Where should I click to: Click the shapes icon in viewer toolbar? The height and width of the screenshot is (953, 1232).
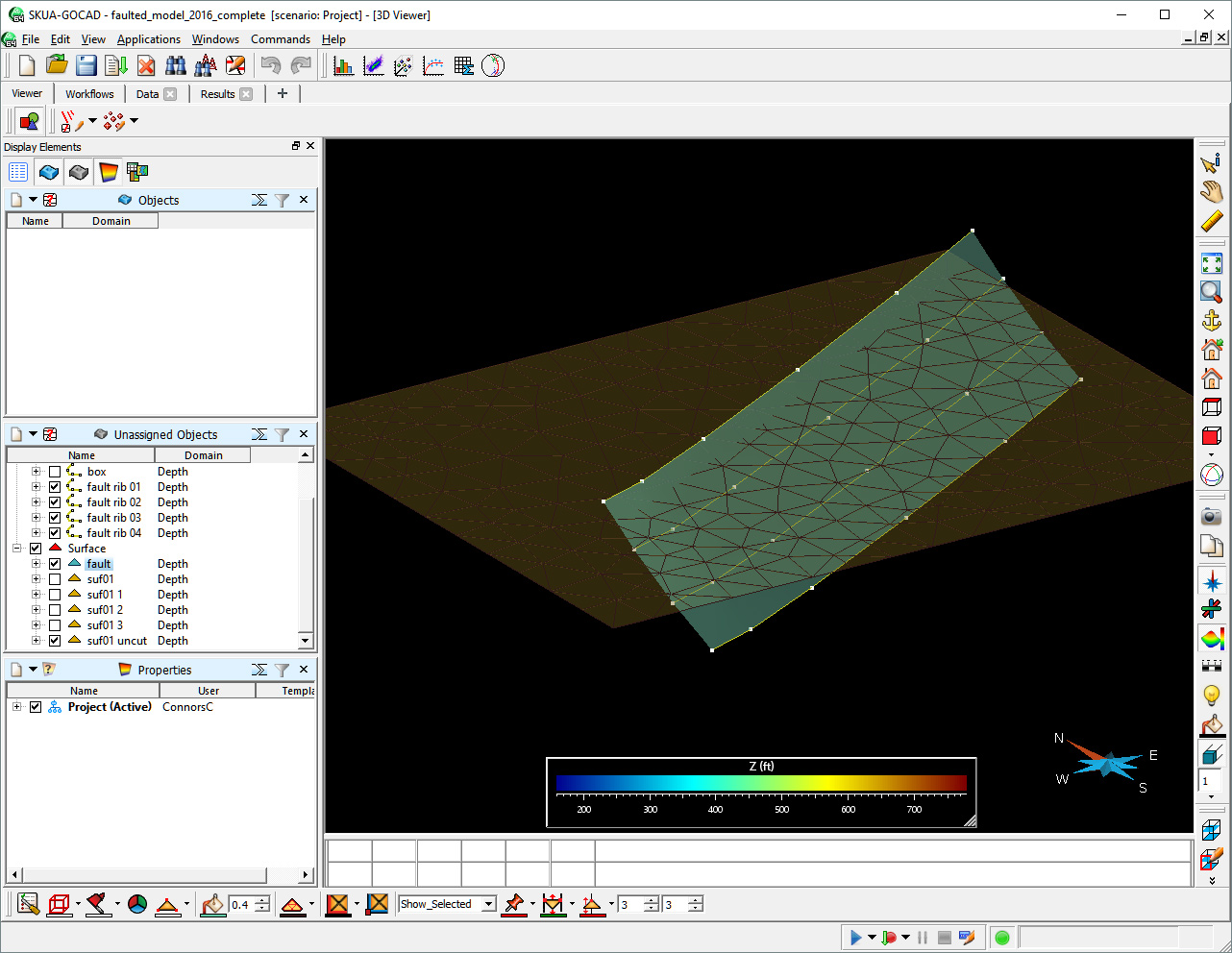coord(29,121)
